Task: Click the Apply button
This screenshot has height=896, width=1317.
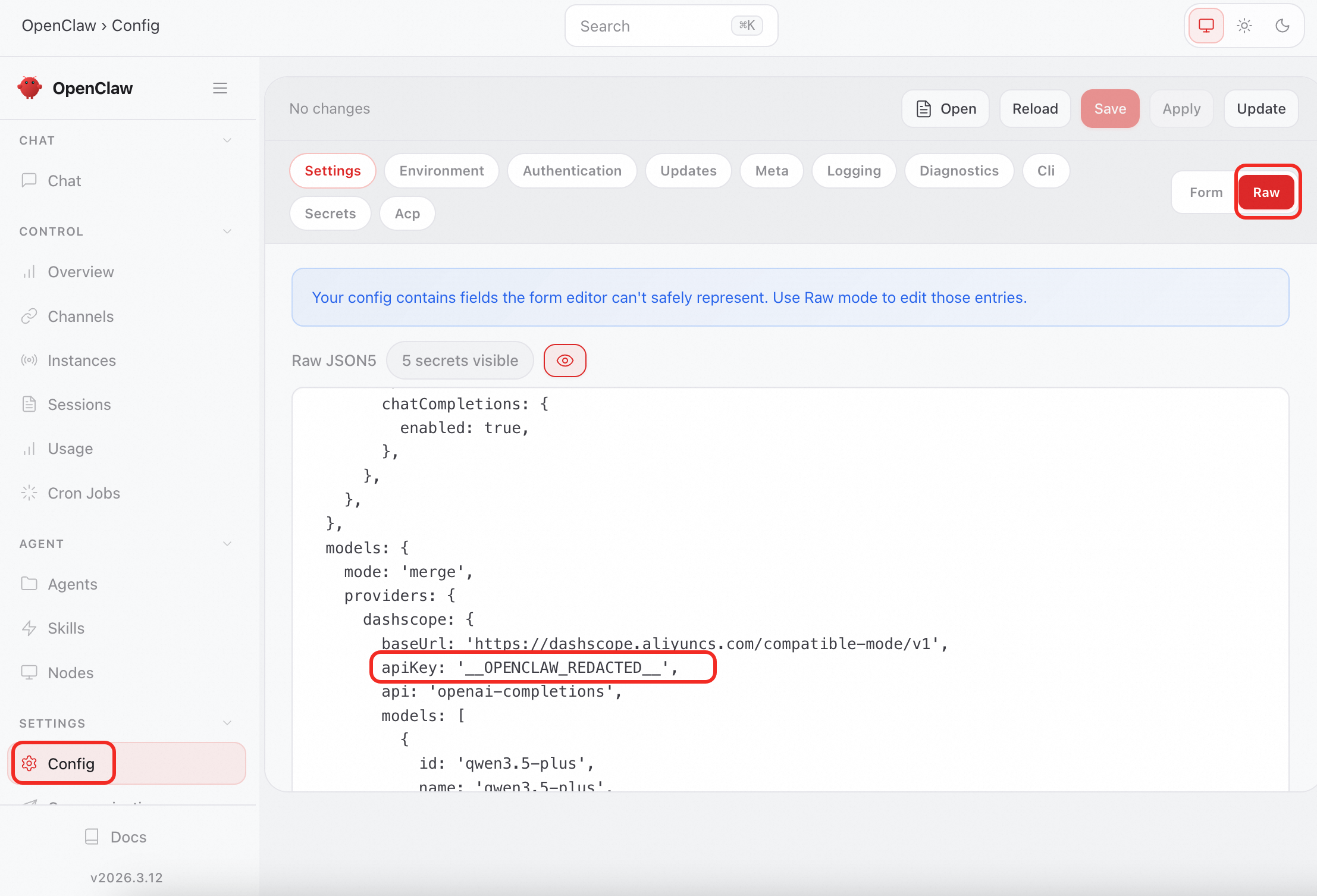Action: 1181,109
